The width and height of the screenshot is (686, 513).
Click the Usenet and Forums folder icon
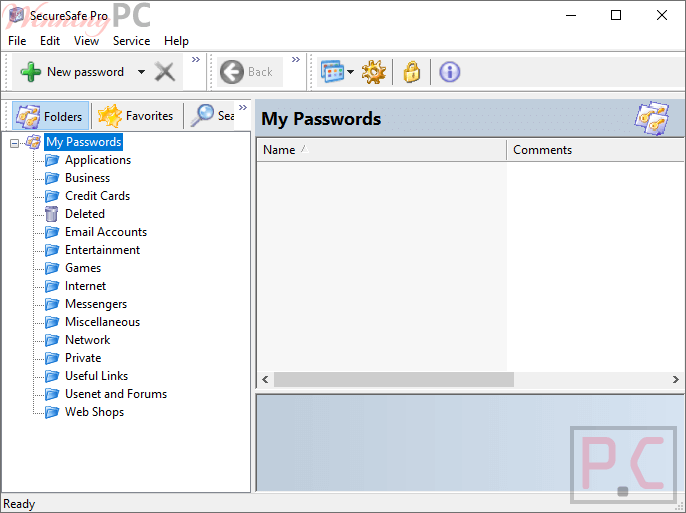tap(52, 394)
